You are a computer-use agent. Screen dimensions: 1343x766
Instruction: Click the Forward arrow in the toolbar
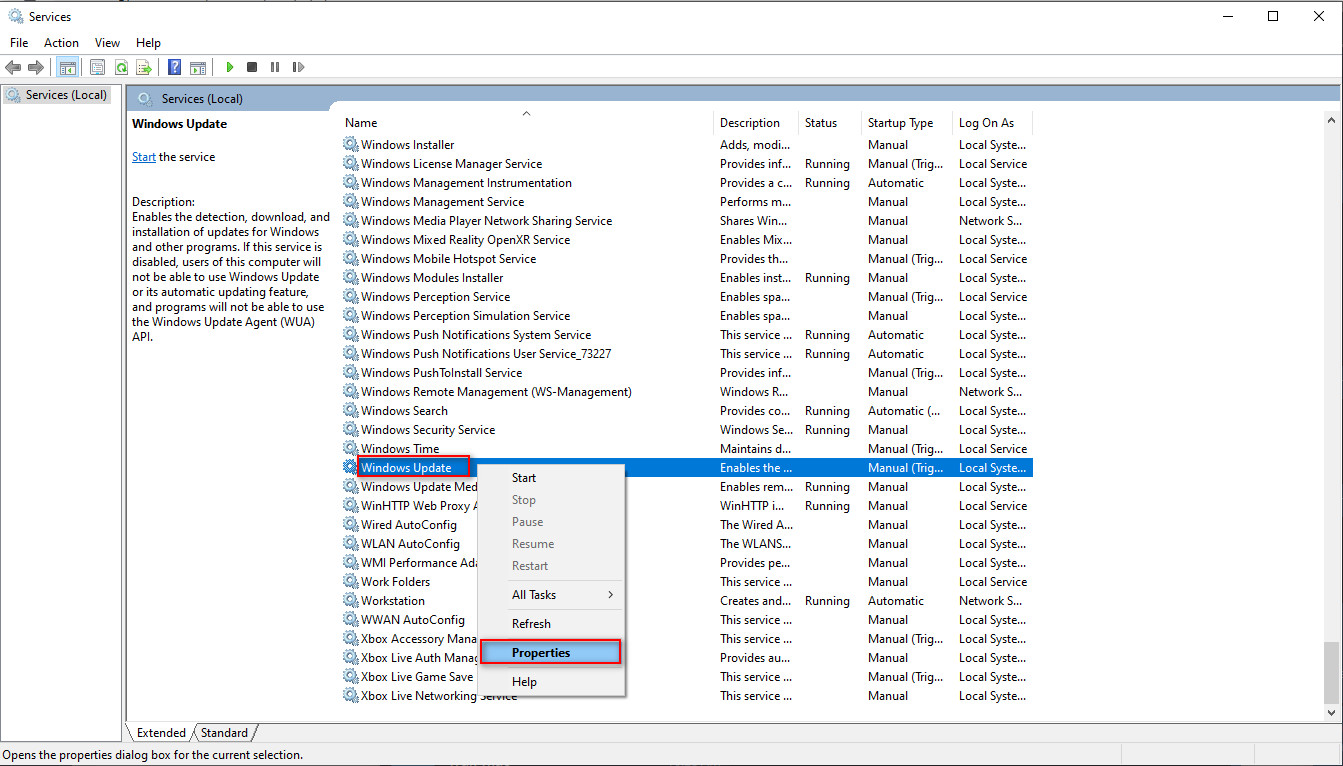36,67
